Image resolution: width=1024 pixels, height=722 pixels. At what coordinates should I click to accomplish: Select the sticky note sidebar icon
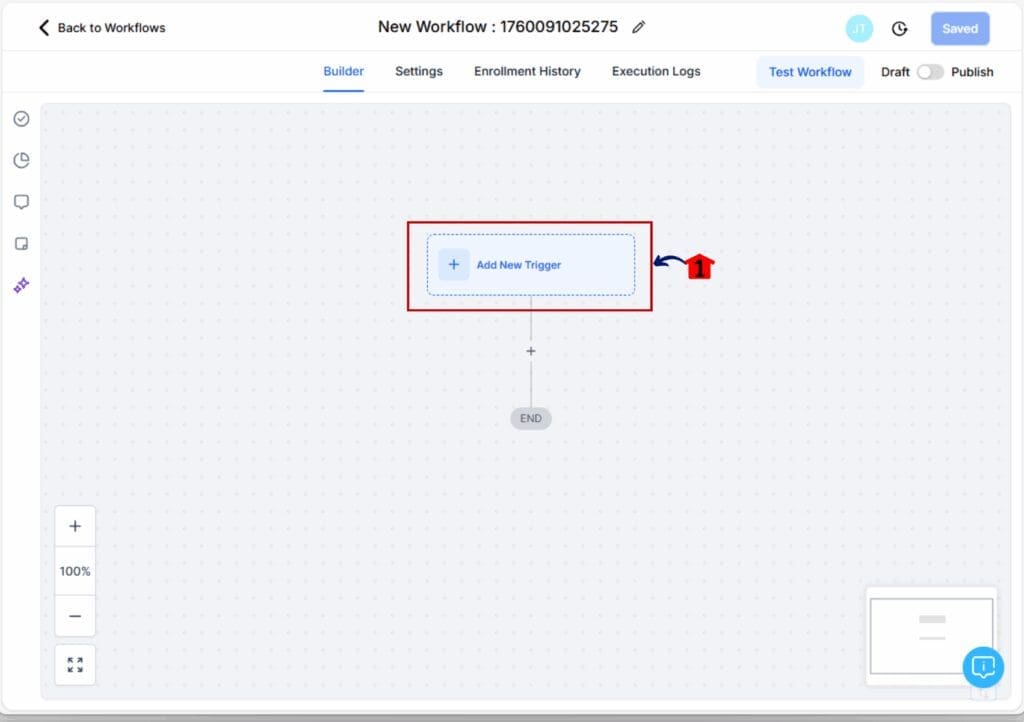pyautogui.click(x=21, y=244)
